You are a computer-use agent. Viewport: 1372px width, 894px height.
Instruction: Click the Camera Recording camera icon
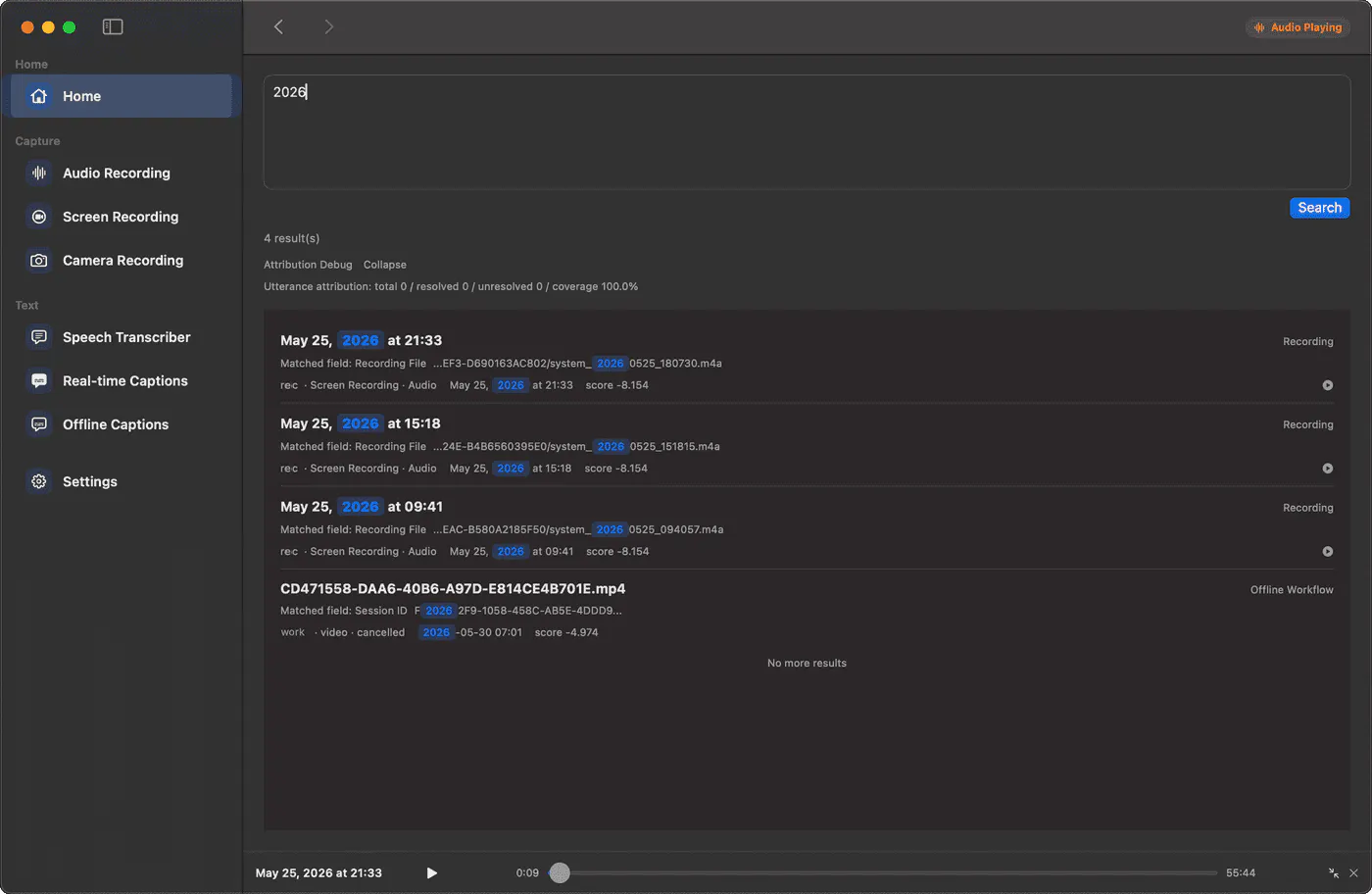point(39,261)
